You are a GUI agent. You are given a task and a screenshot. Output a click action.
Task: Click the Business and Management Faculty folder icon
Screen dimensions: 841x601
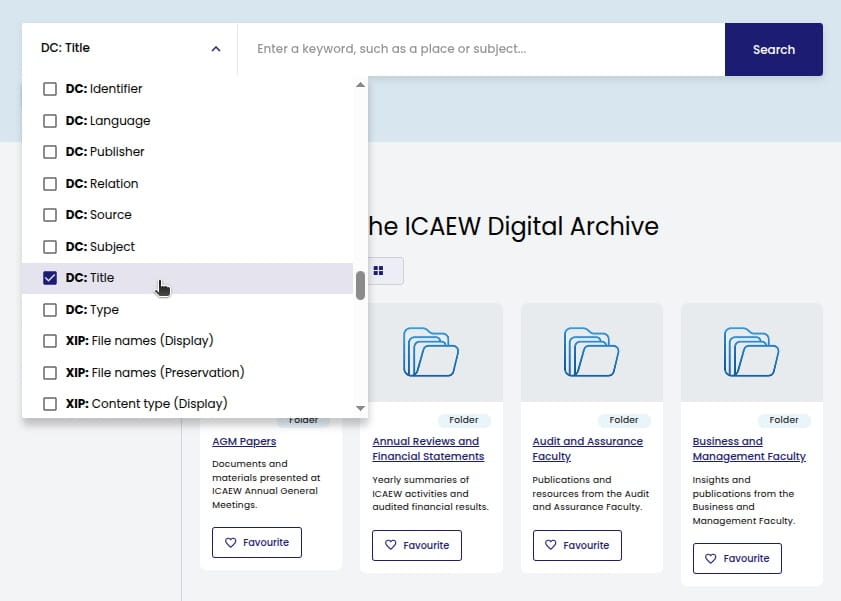tap(751, 352)
